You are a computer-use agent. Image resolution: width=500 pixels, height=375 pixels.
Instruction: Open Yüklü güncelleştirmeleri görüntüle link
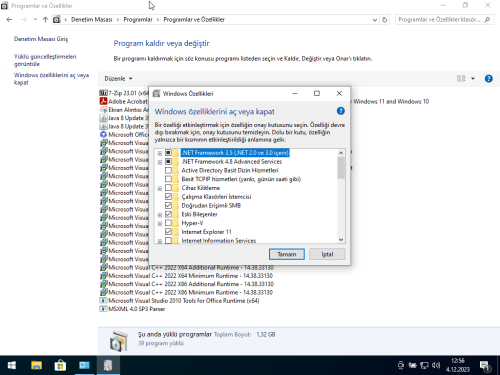45,60
